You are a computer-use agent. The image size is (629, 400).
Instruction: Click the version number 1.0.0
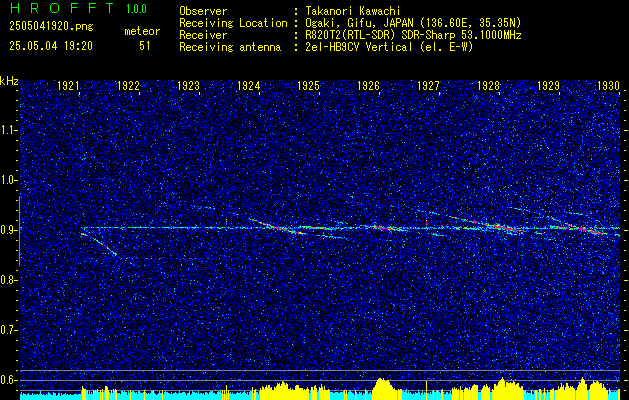136,8
